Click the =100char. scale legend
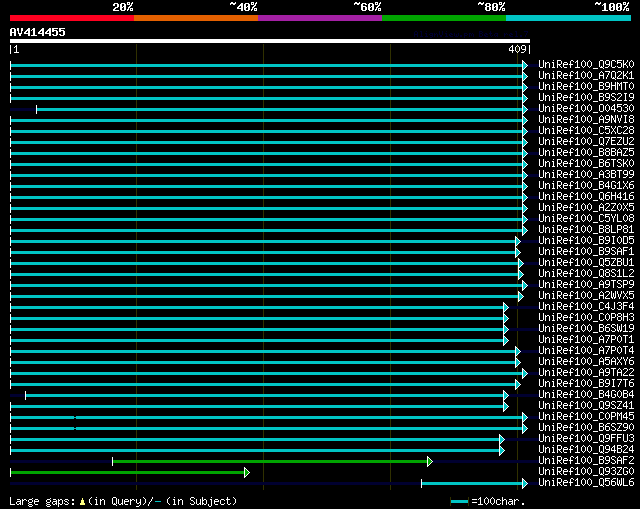Image resolution: width=640 pixels, height=509 pixels. pyautogui.click(x=488, y=501)
